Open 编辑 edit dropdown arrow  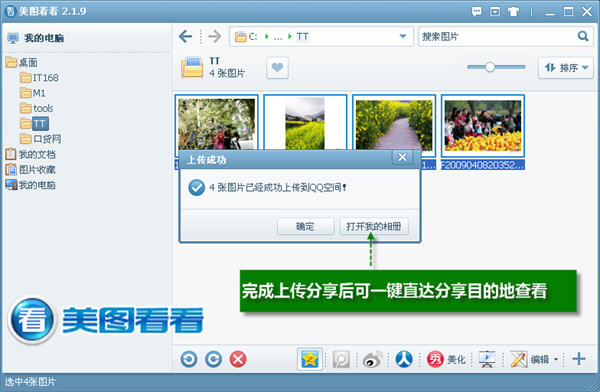[556, 359]
